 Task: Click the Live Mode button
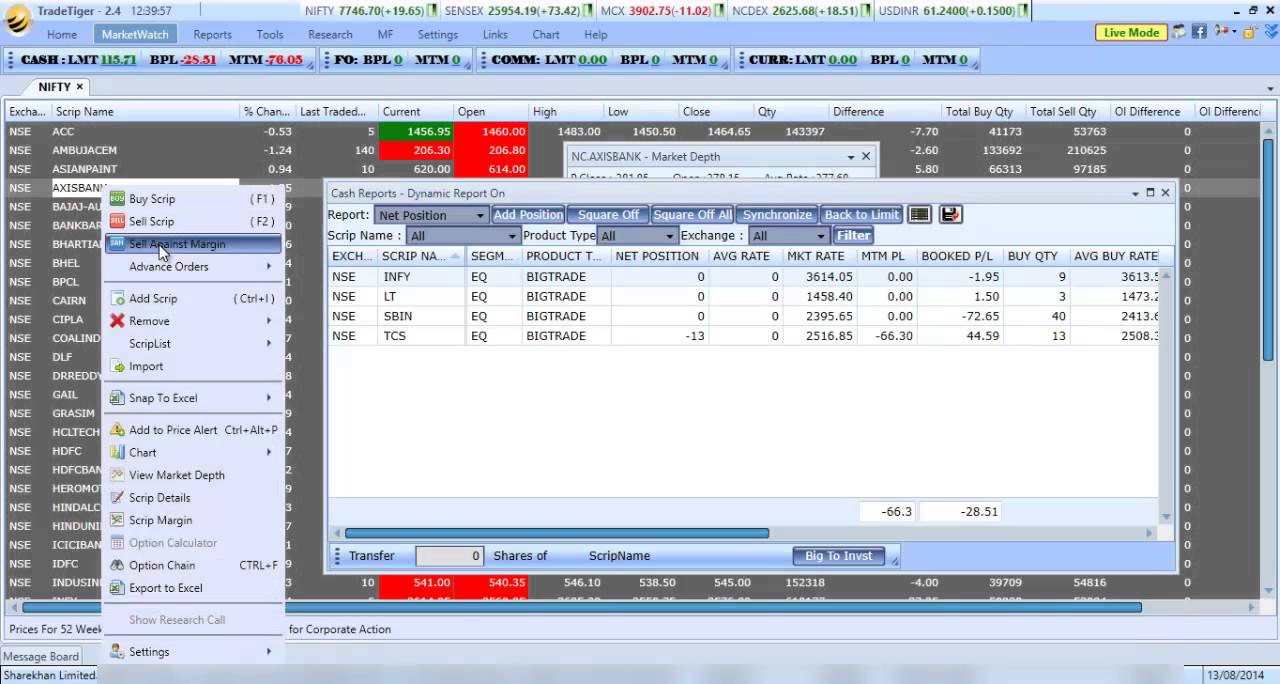coord(1131,33)
